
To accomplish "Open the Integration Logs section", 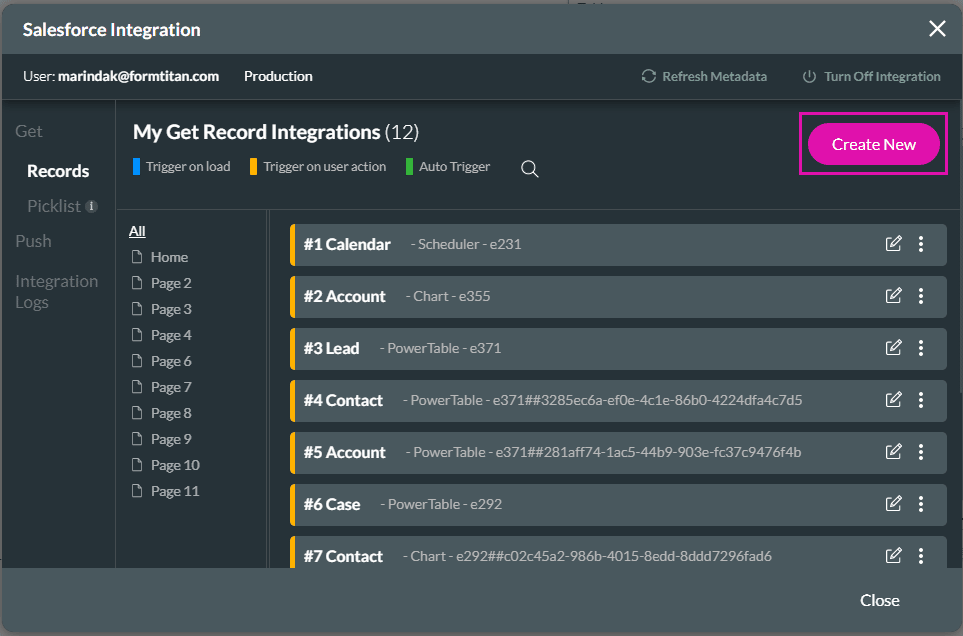I will [x=56, y=291].
